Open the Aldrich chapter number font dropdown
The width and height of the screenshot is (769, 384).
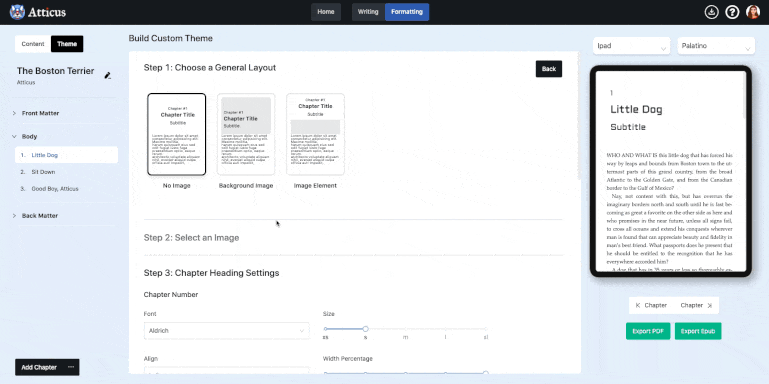[x=227, y=331]
